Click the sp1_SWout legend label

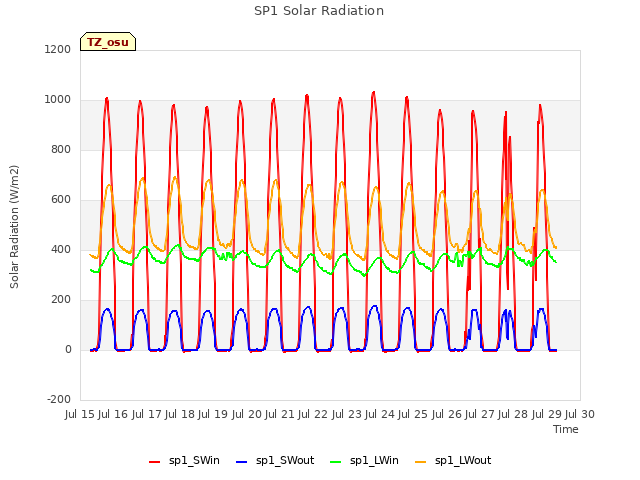click(x=285, y=461)
